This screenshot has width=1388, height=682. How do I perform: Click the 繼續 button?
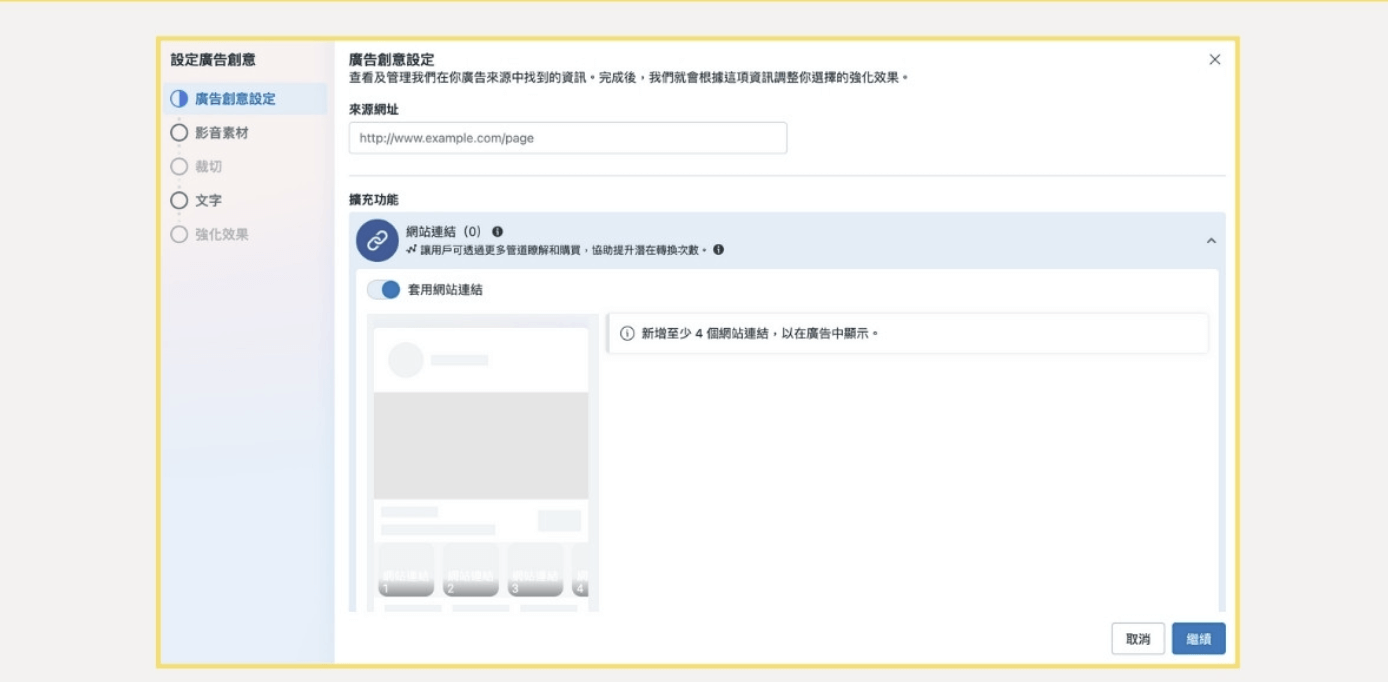click(x=1198, y=637)
